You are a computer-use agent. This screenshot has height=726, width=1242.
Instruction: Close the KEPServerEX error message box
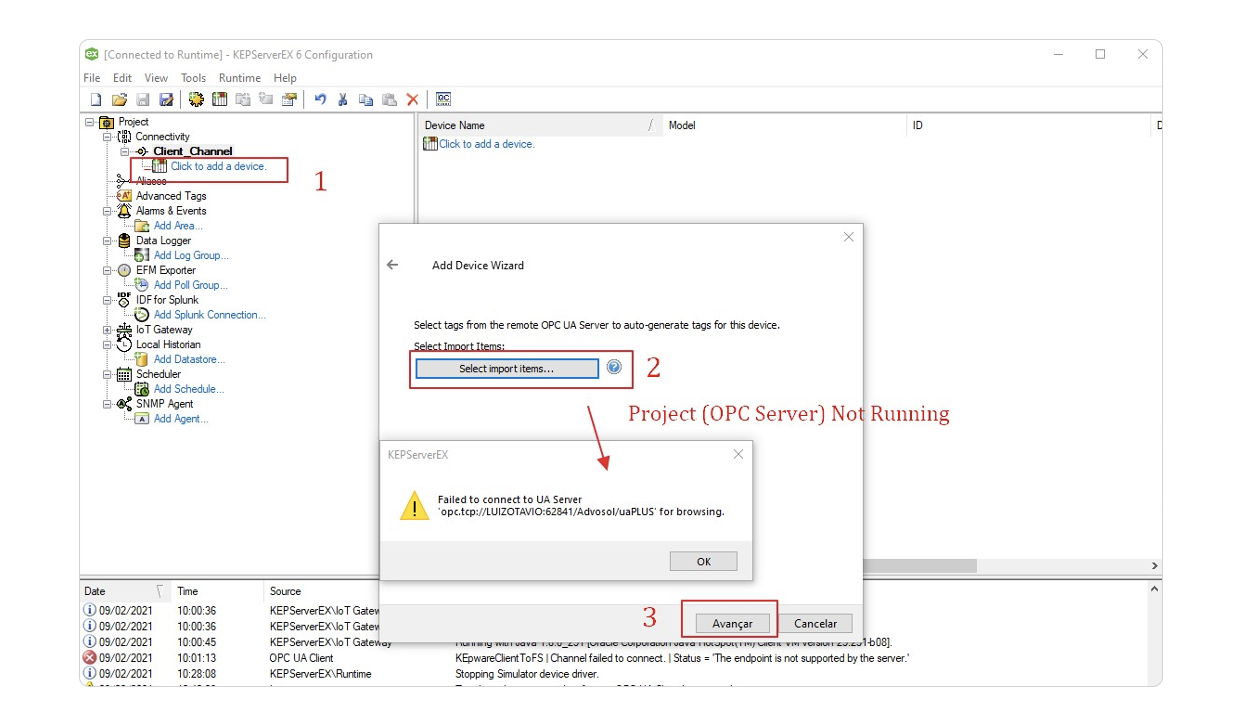738,454
